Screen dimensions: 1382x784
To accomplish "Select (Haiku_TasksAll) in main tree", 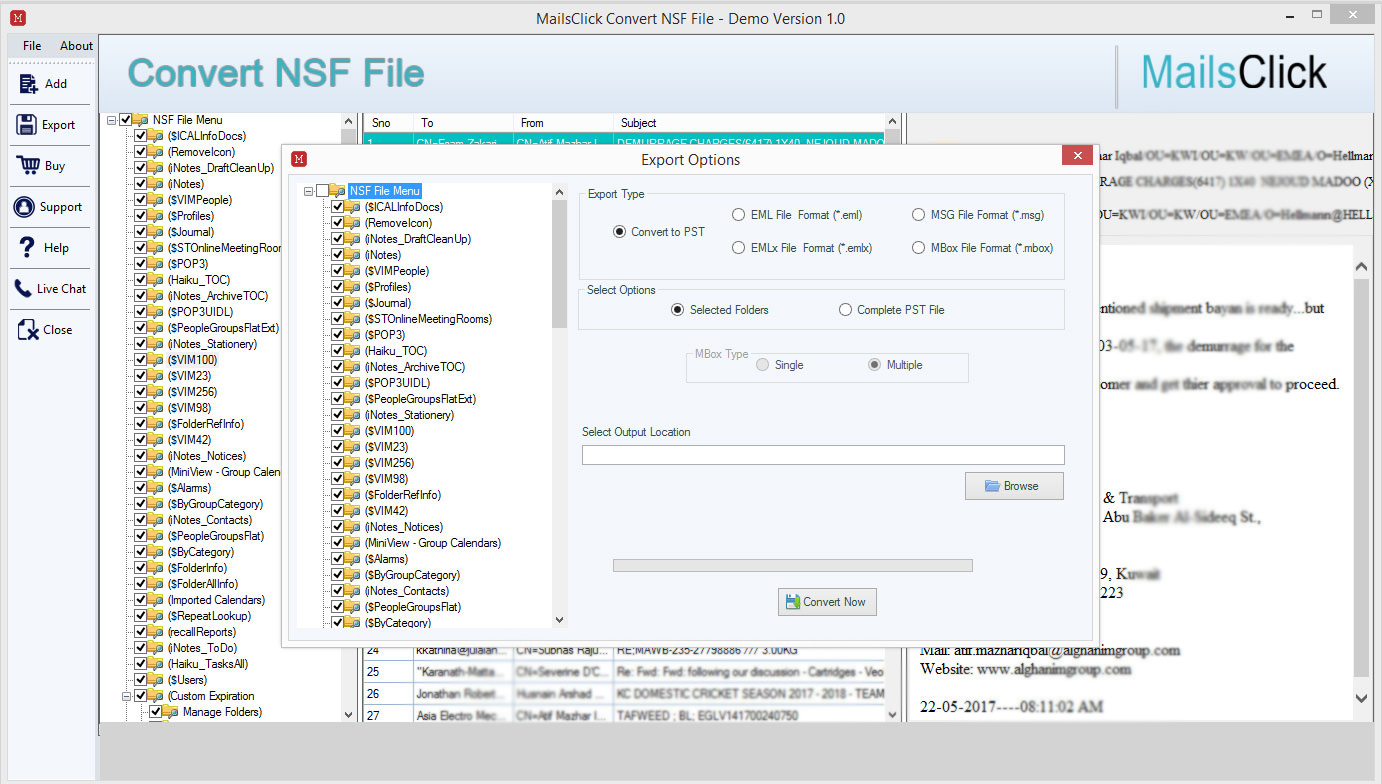I will click(x=208, y=664).
